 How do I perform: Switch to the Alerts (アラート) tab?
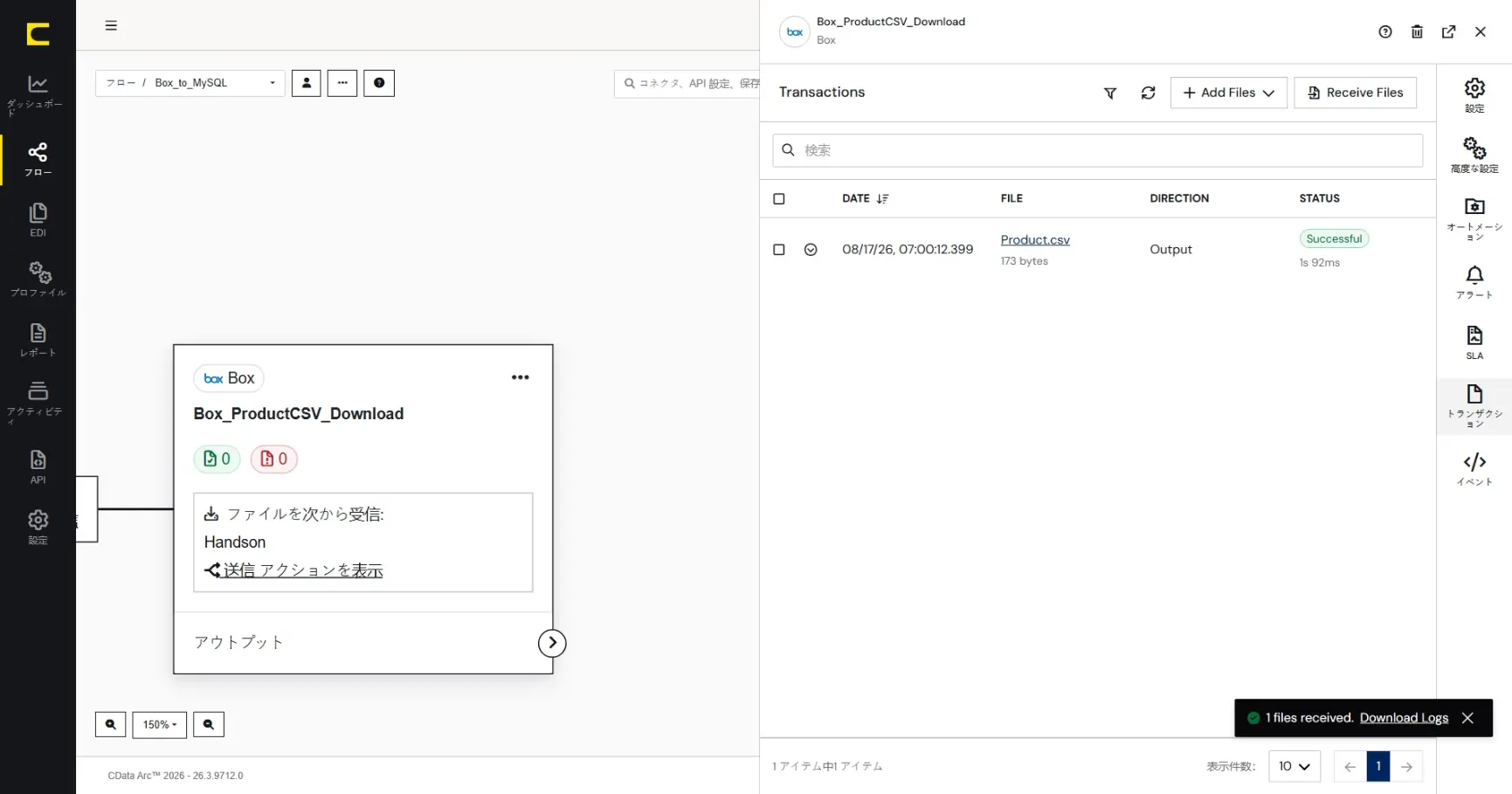[1474, 282]
